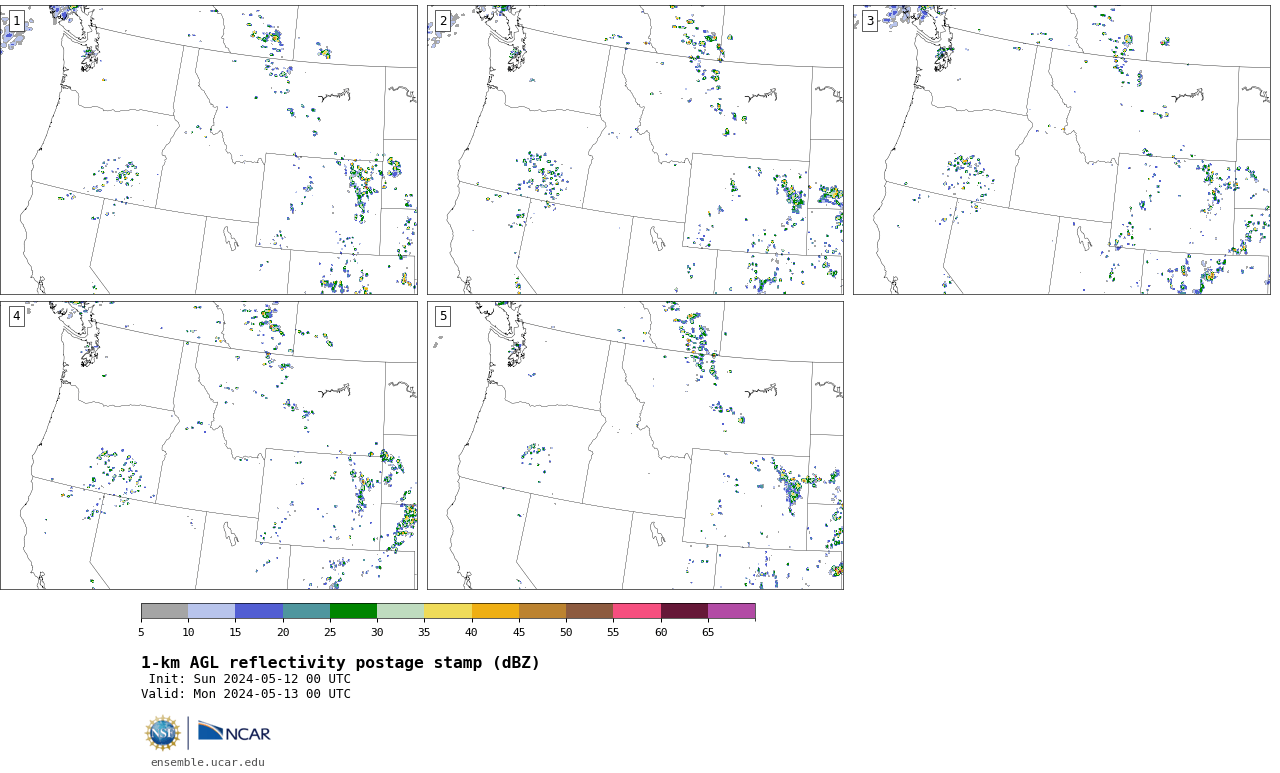This screenshot has height=773, width=1280.
Task: Click the 'Init: Sun 2024-05-12 00 UTC' text
Action: tap(250, 679)
